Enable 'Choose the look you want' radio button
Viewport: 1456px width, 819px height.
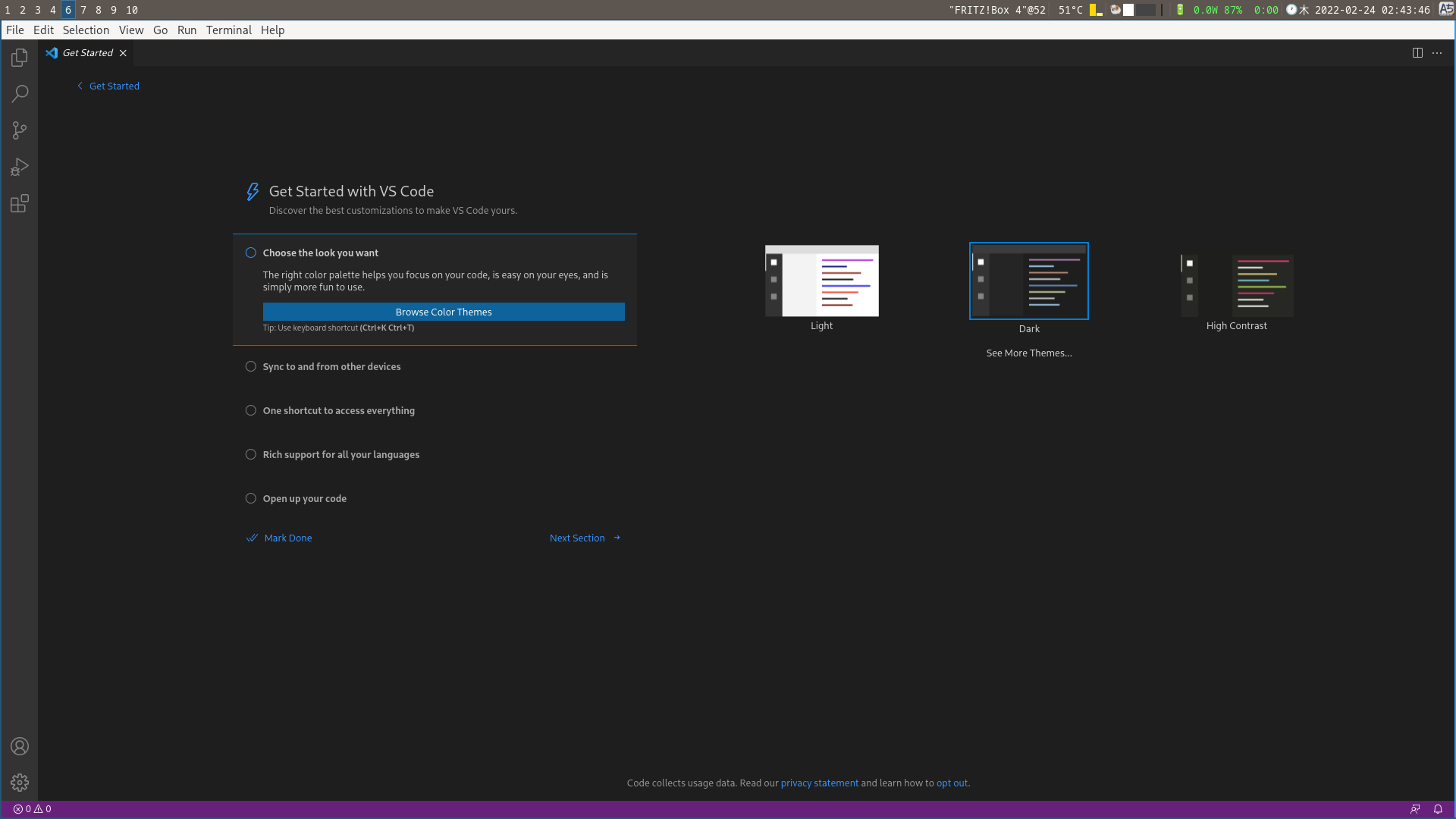click(250, 252)
